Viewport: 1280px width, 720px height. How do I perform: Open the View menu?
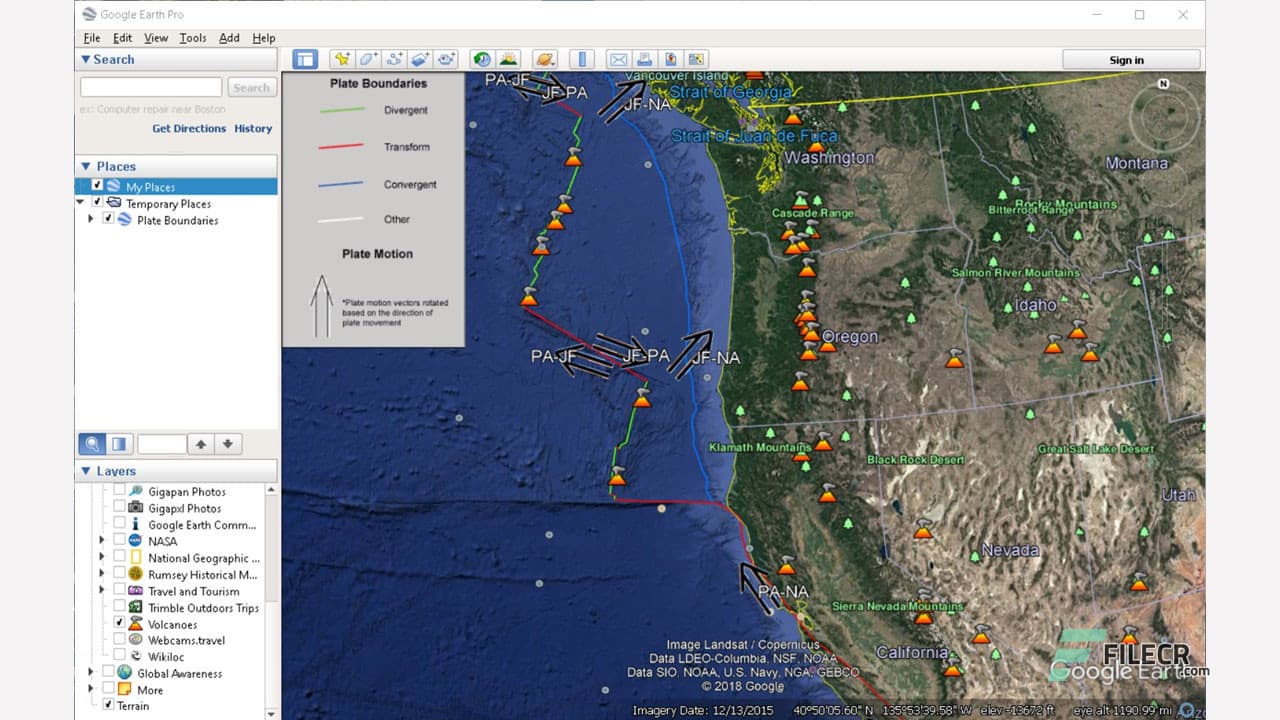[155, 38]
